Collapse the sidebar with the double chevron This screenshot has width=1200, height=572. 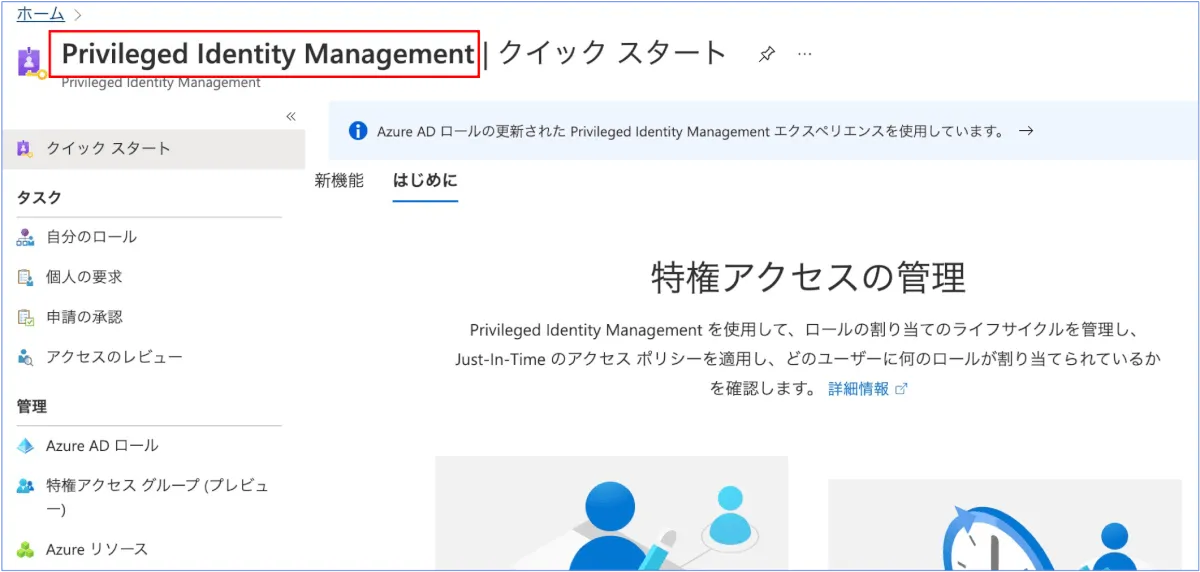pyautogui.click(x=291, y=116)
